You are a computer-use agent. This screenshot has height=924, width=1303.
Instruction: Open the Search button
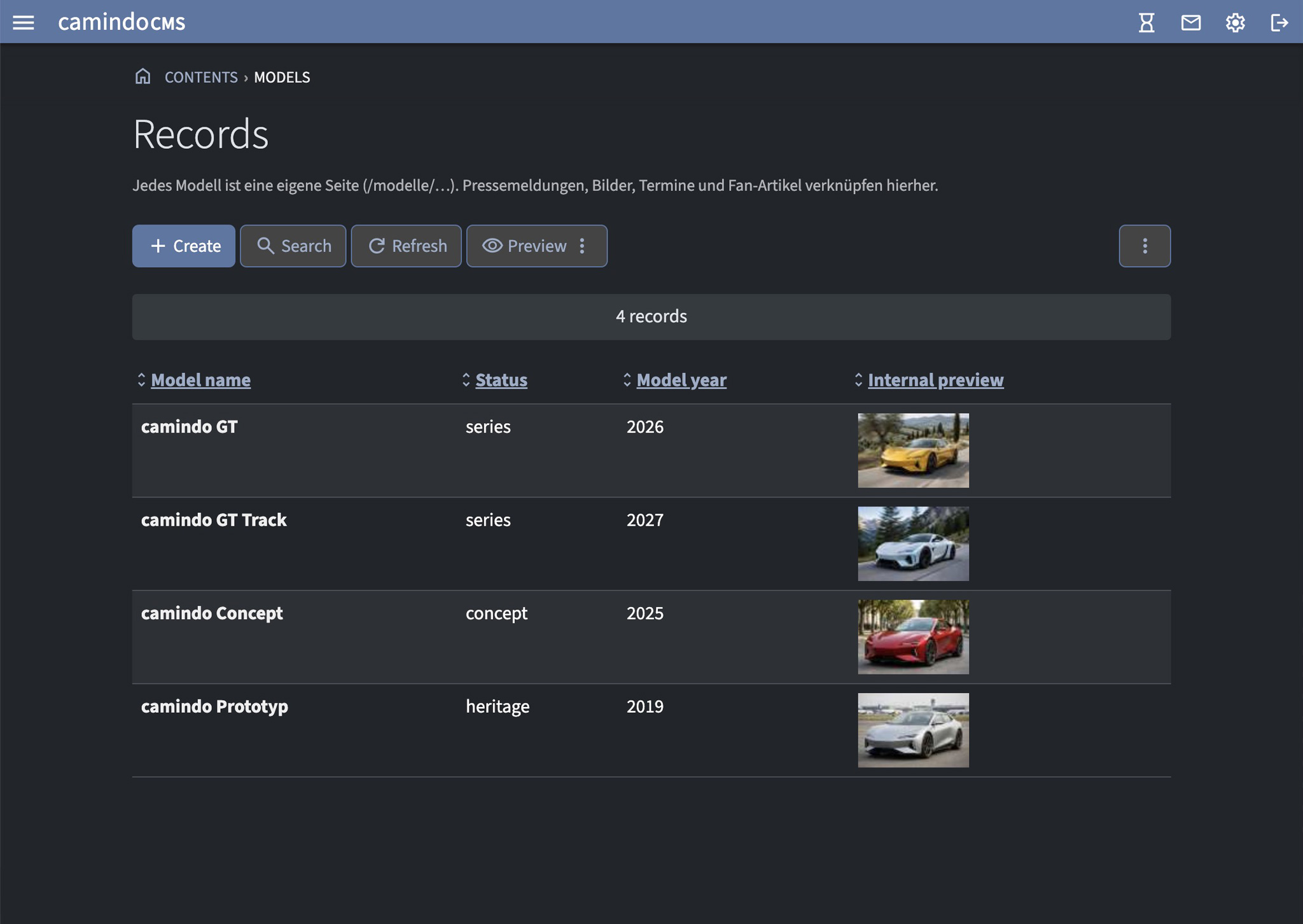(293, 246)
